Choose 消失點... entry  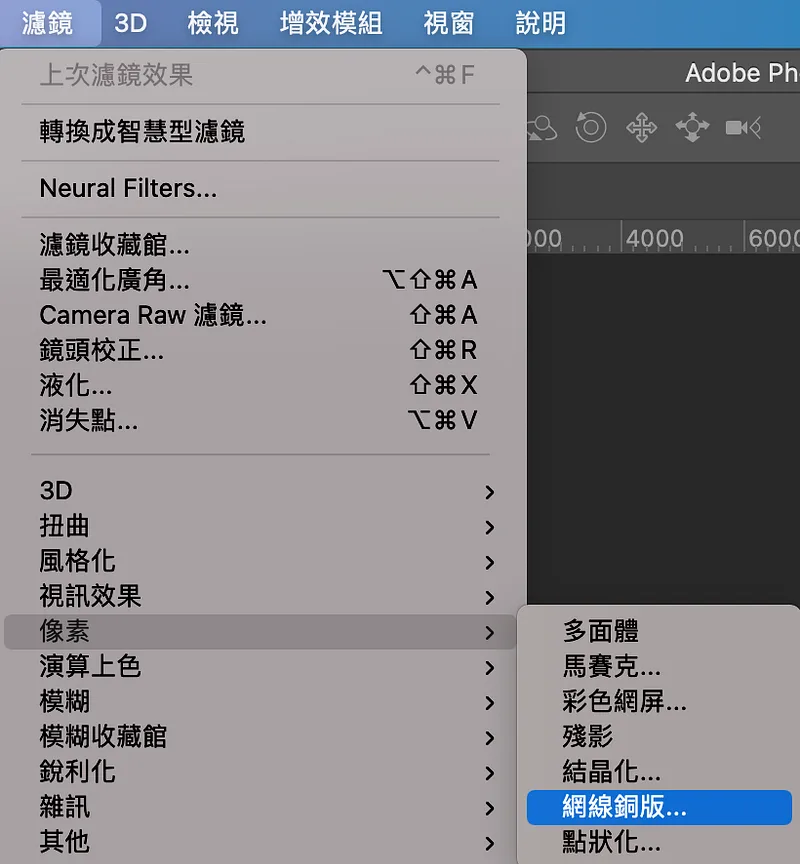click(x=263, y=420)
